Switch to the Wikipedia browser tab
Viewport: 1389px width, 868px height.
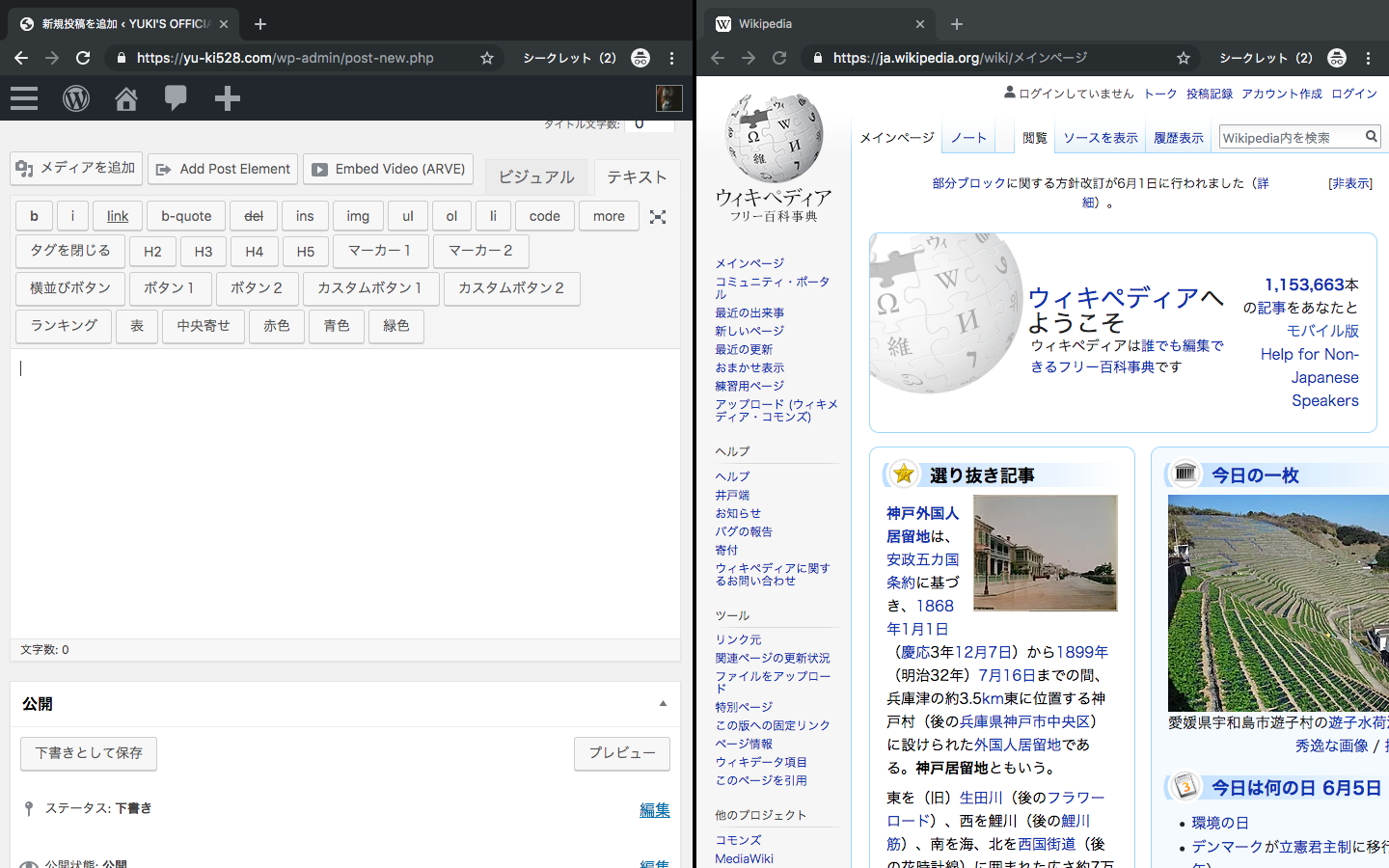point(818,24)
